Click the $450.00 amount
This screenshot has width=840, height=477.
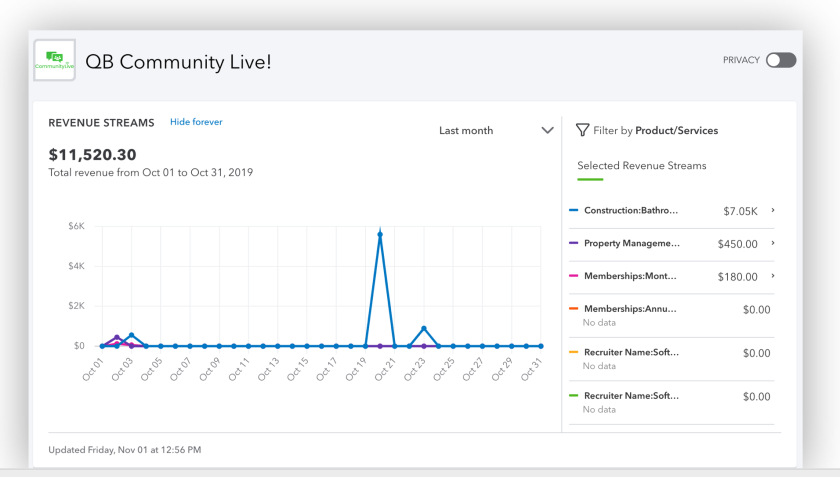point(738,244)
